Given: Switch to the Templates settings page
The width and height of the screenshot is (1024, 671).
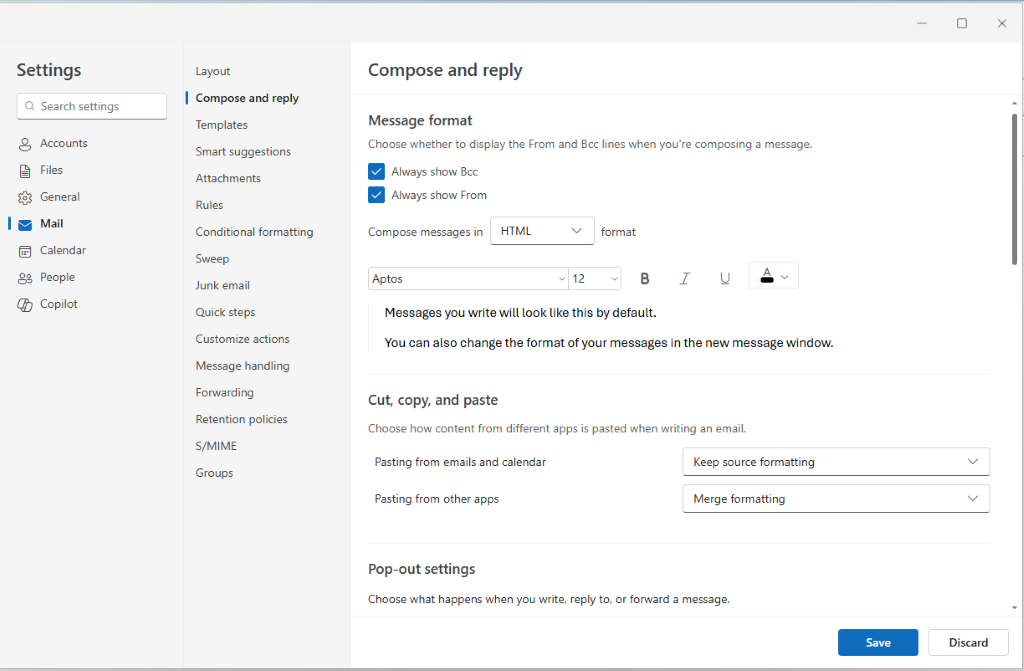Looking at the screenshot, I should [x=221, y=124].
